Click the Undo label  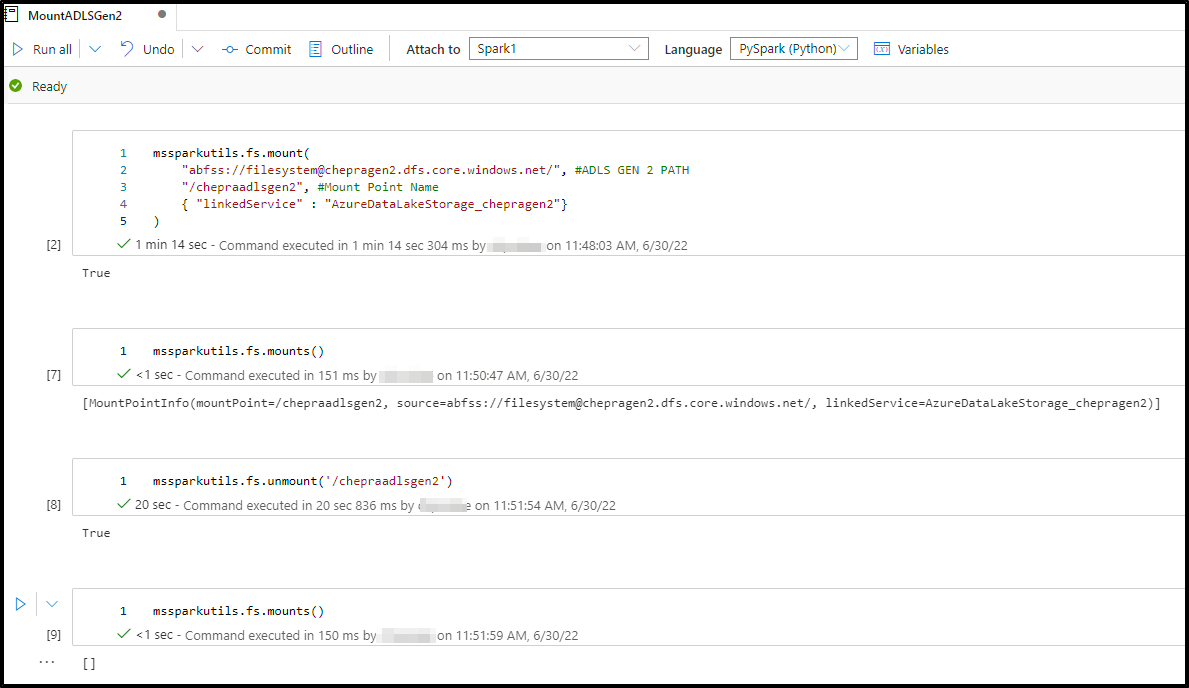tap(158, 49)
